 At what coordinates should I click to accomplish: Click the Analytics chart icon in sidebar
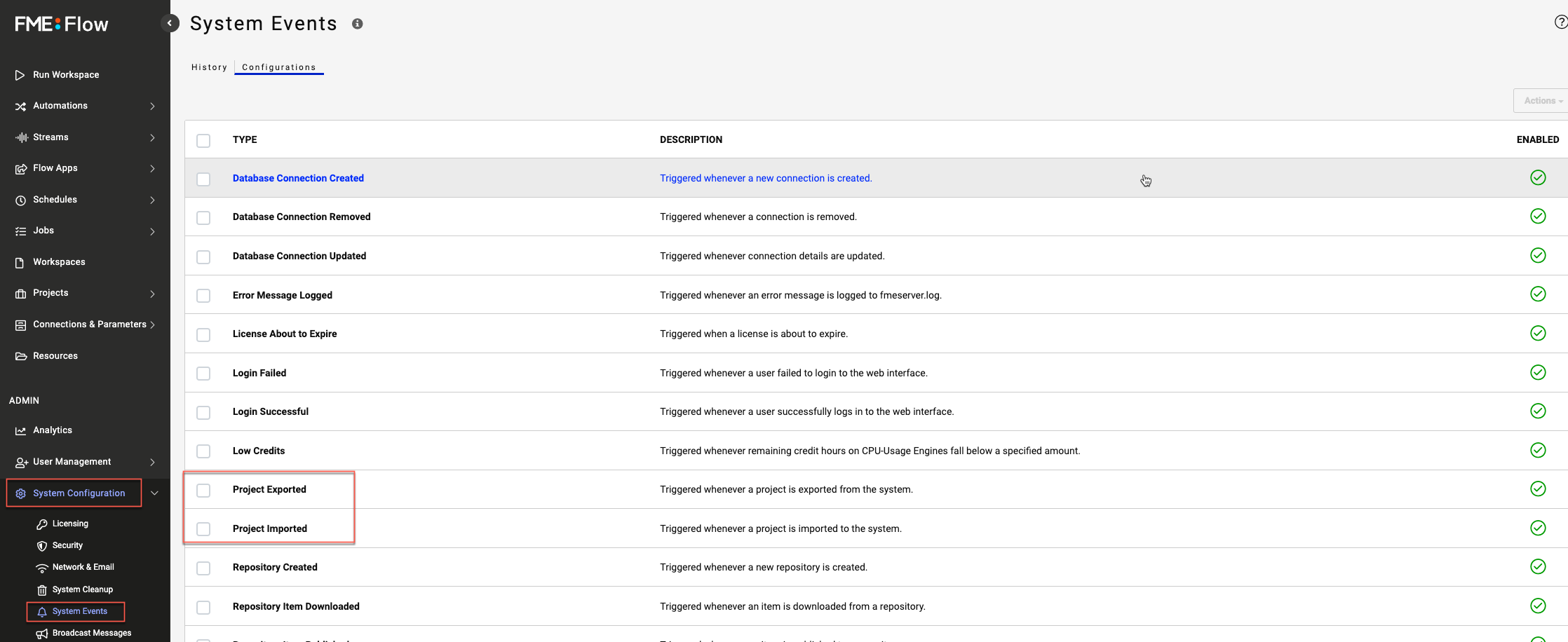[x=20, y=430]
